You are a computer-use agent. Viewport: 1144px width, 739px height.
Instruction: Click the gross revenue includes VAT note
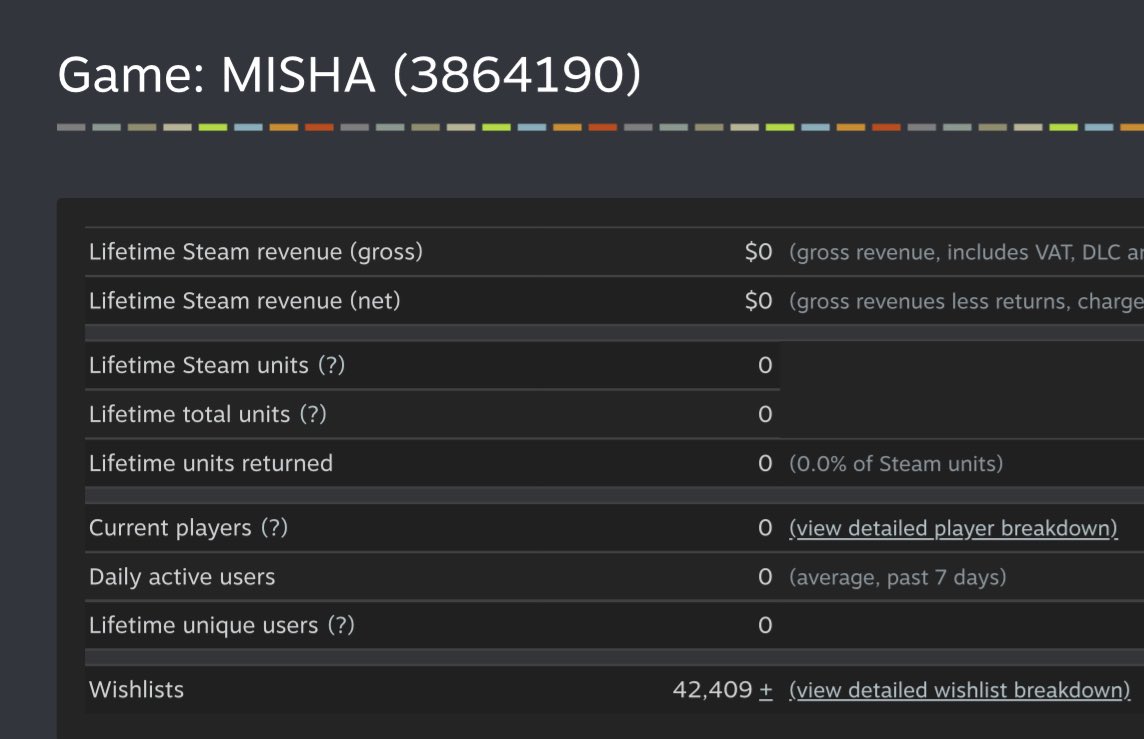pos(966,252)
